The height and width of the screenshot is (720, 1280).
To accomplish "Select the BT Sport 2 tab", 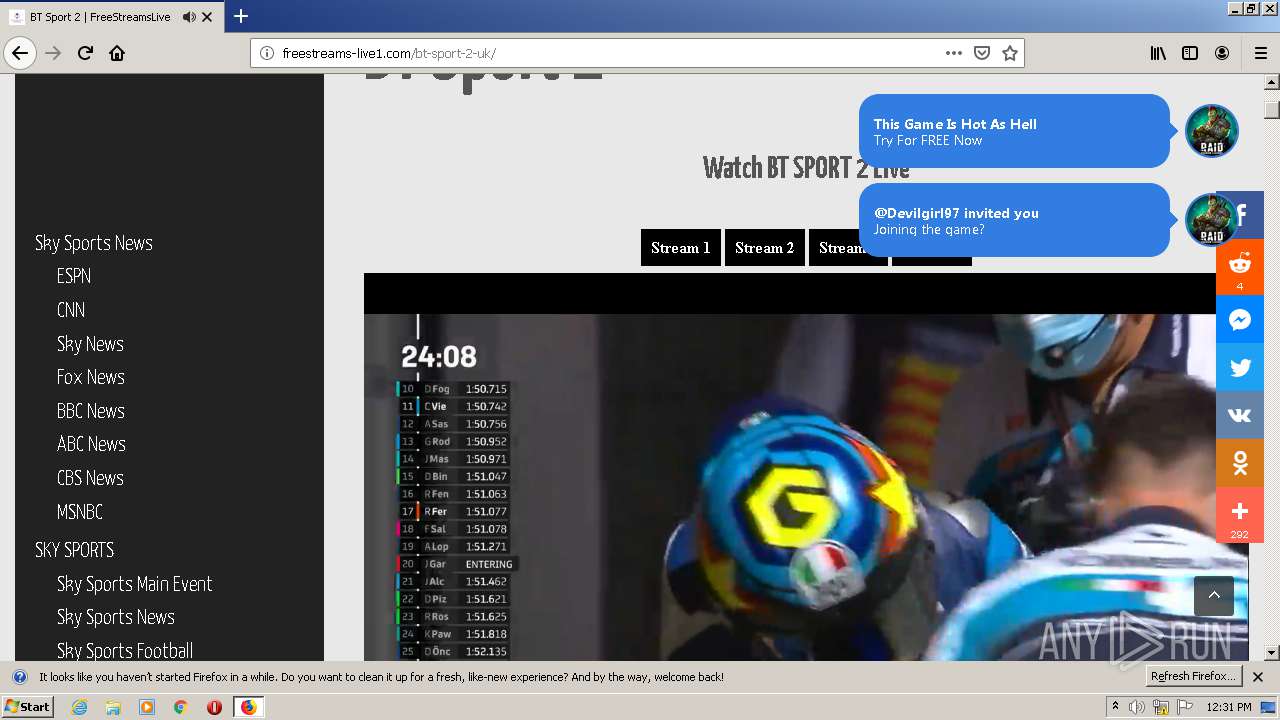I will point(112,17).
